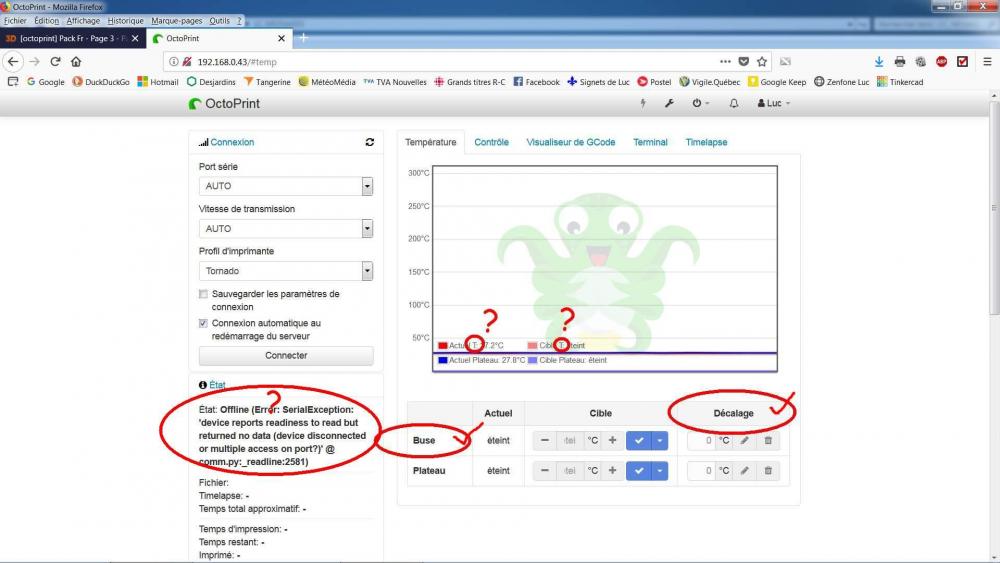Switch to the Timelapse tab
The width and height of the screenshot is (1000, 563).
[706, 142]
